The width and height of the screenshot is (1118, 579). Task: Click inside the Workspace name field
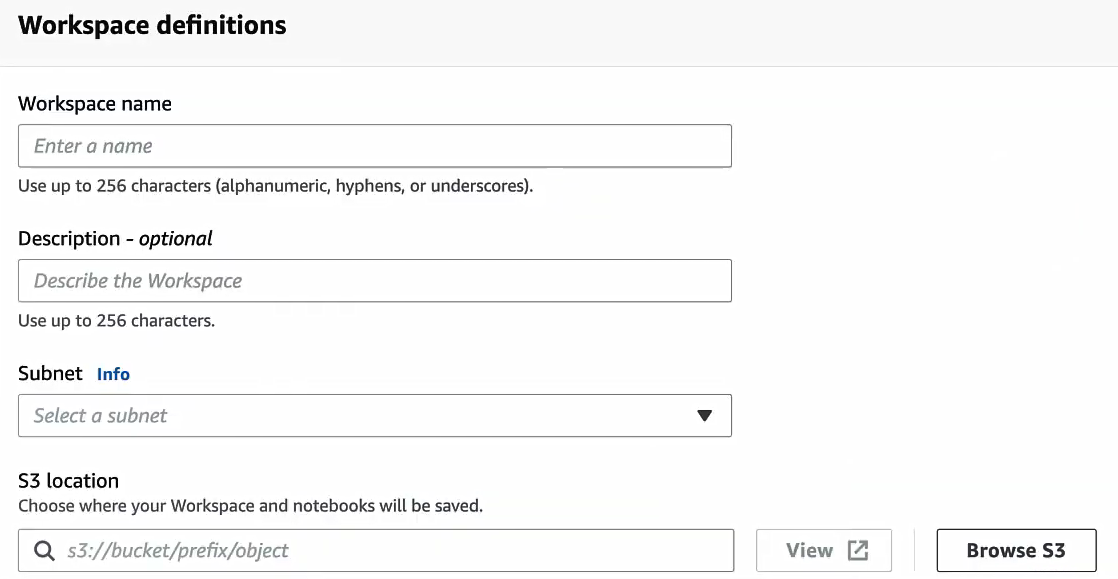point(375,145)
